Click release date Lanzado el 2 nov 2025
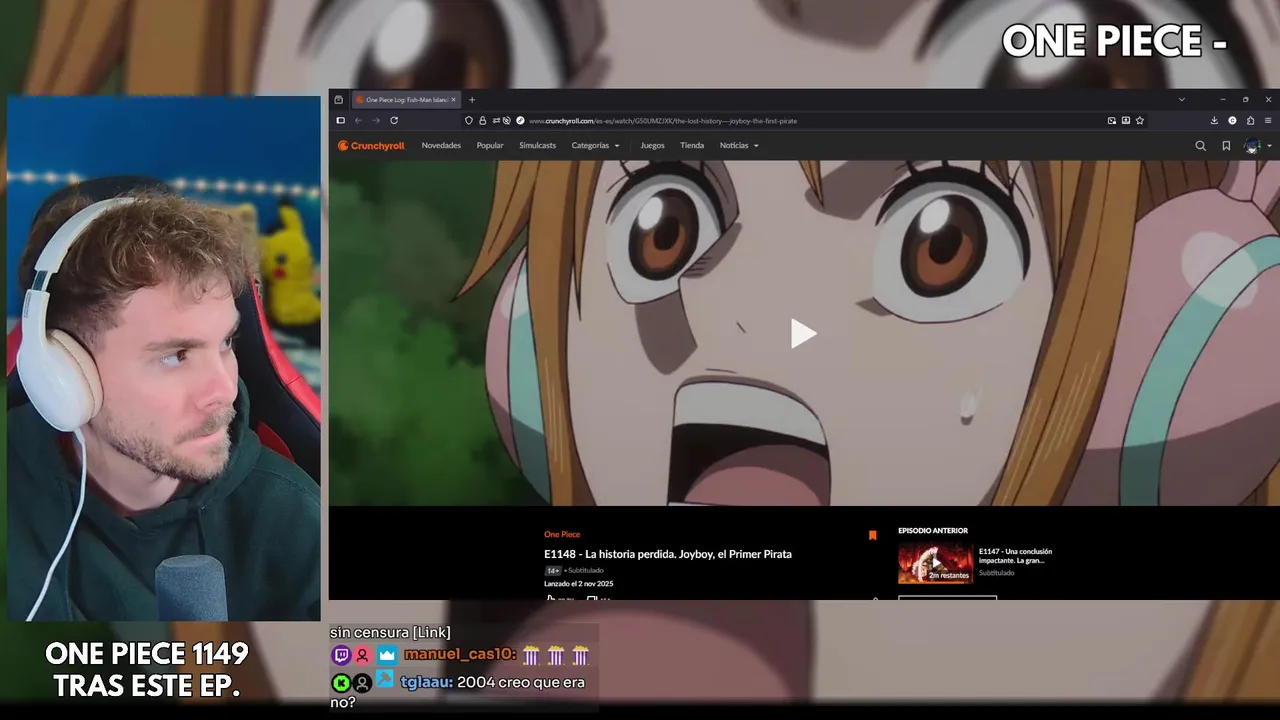Image resolution: width=1280 pixels, height=720 pixels. (x=579, y=584)
